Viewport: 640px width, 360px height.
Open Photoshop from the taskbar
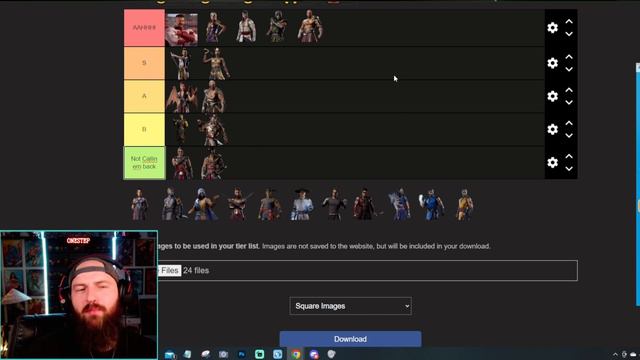click(x=242, y=354)
